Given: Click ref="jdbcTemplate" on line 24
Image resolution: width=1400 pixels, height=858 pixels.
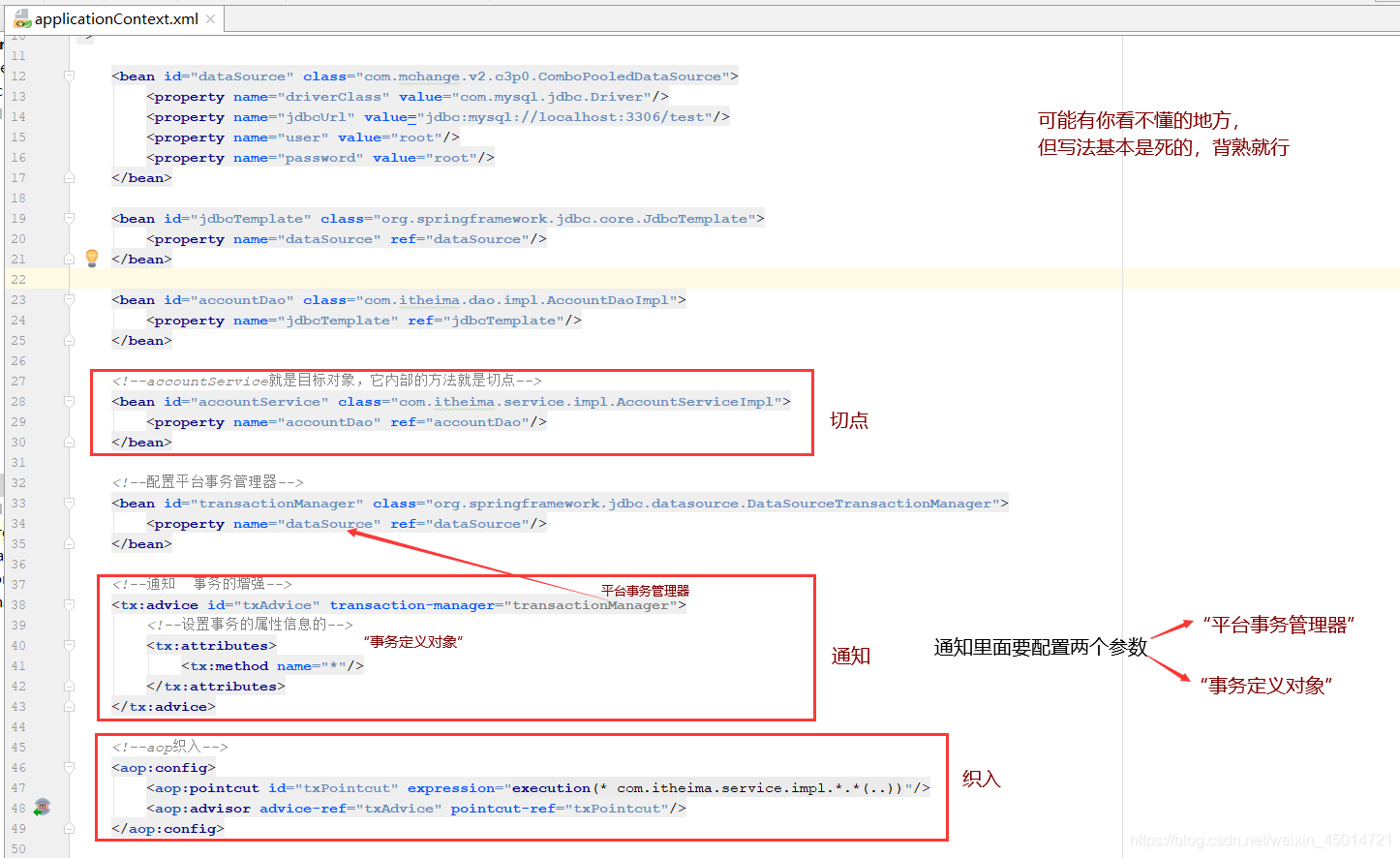Looking at the screenshot, I should 486,321.
